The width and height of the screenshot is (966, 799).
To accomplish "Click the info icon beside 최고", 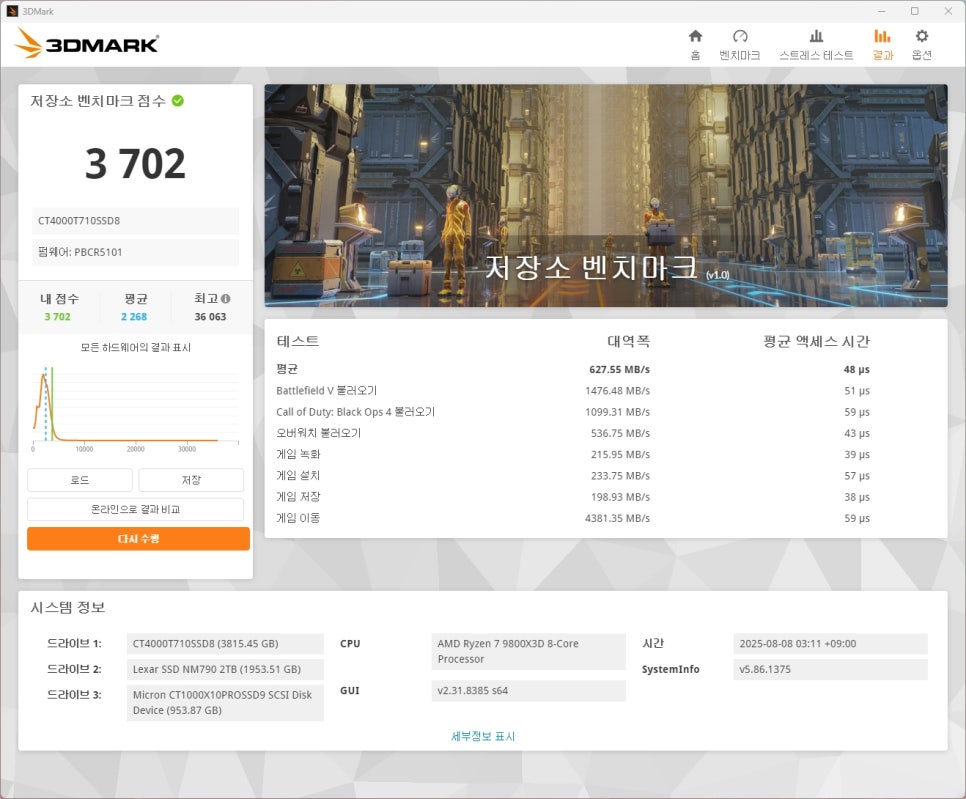I will click(x=225, y=299).
